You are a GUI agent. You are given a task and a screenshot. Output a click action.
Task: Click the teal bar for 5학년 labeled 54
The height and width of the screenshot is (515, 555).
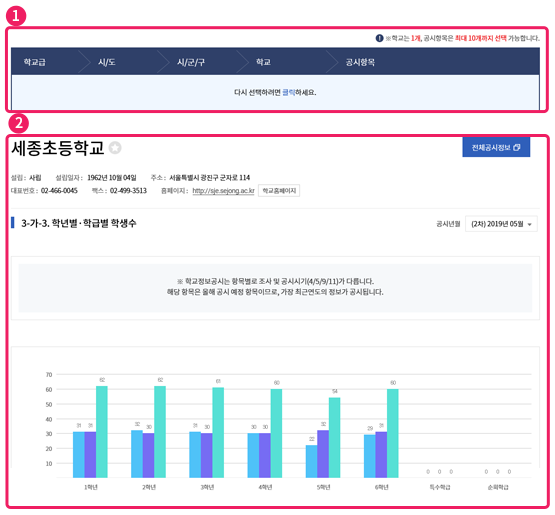(x=334, y=438)
